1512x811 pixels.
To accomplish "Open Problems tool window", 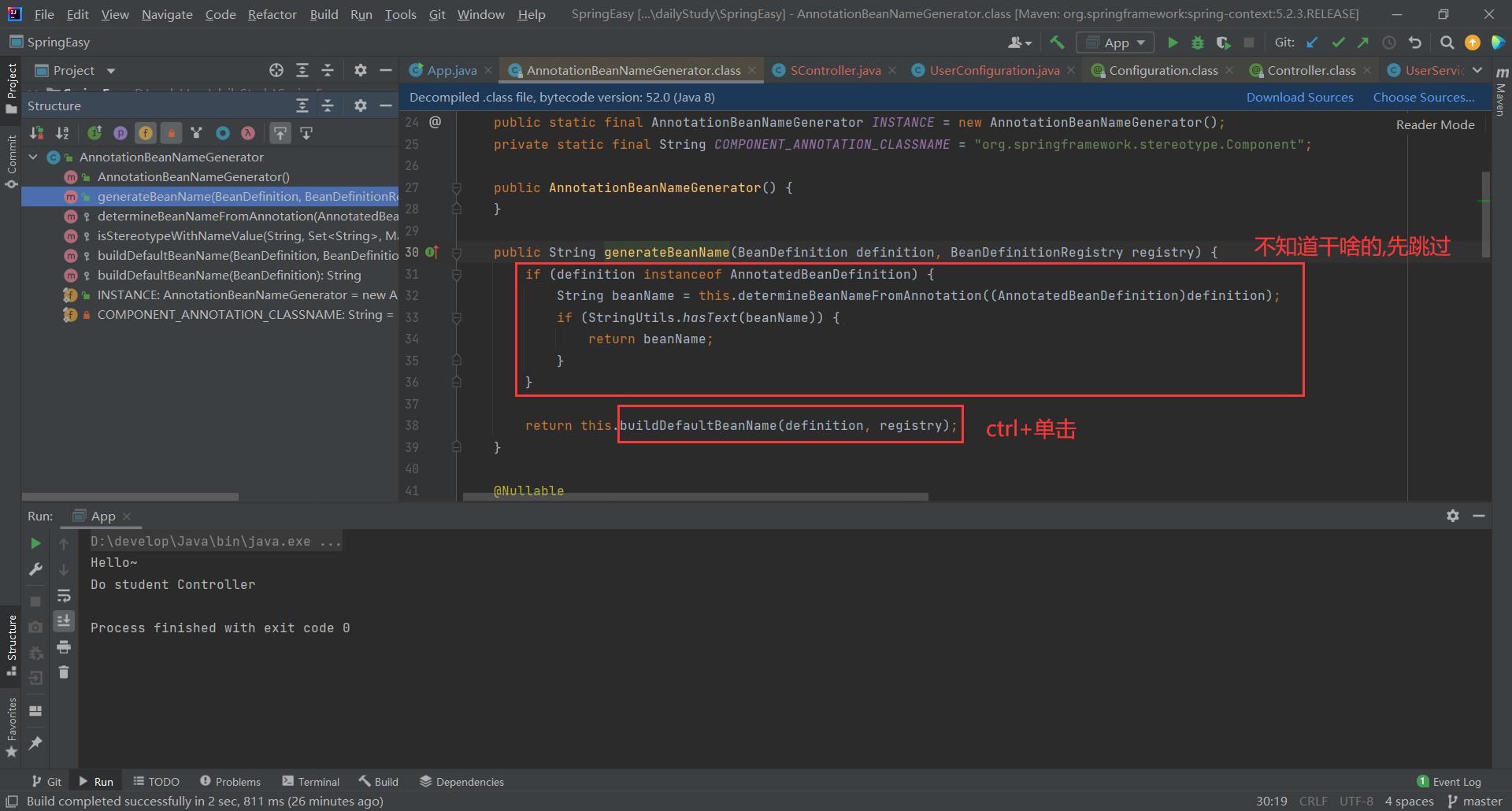I will 230,781.
